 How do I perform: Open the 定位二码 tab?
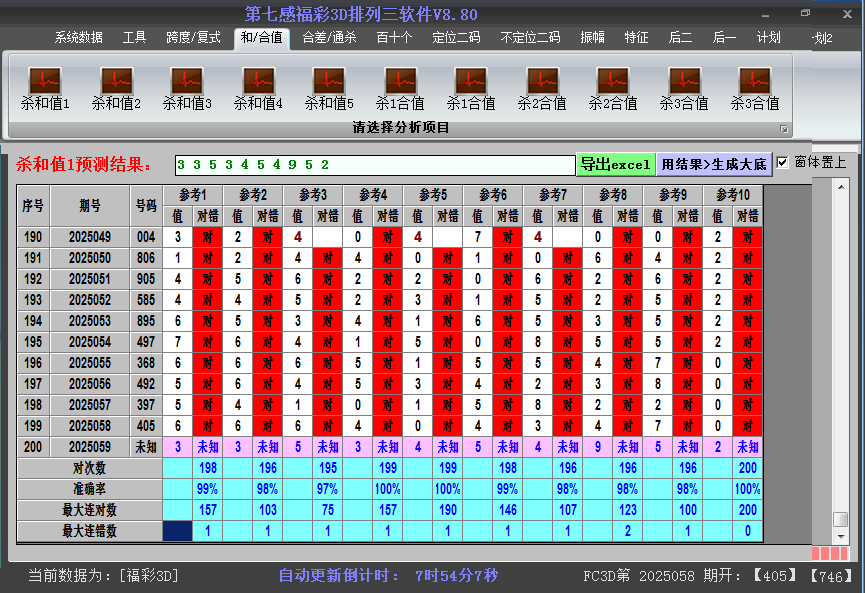[x=456, y=38]
